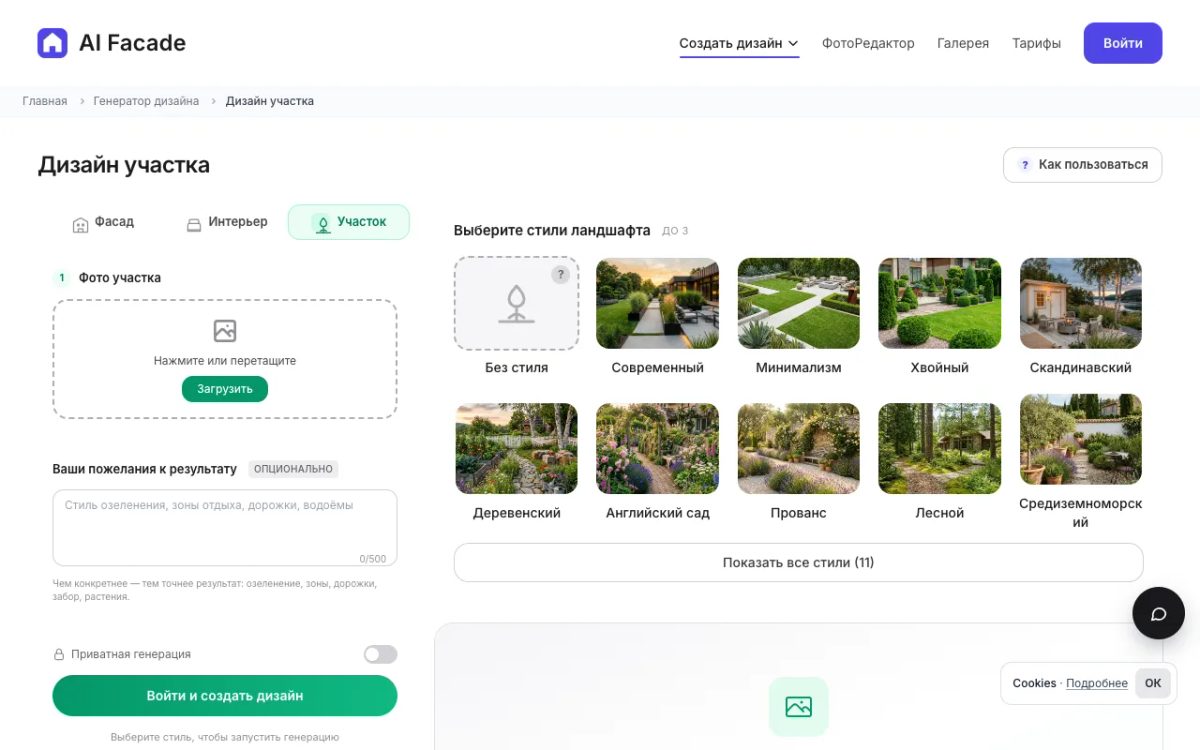Image resolution: width=1200 pixels, height=750 pixels.
Task: Select the Деревенский landscape style thumbnail
Action: tap(516, 448)
